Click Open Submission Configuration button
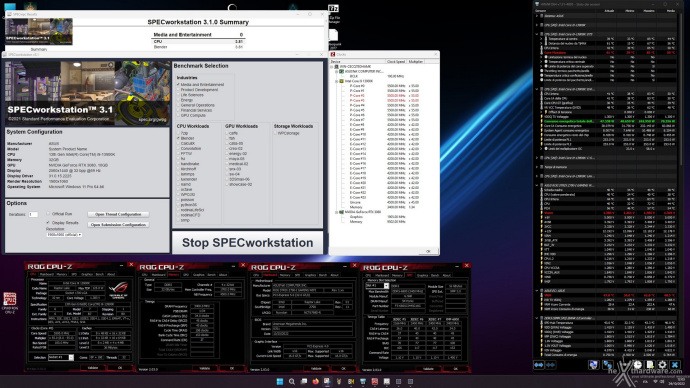Viewport: 690px width, 388px height. tap(118, 224)
